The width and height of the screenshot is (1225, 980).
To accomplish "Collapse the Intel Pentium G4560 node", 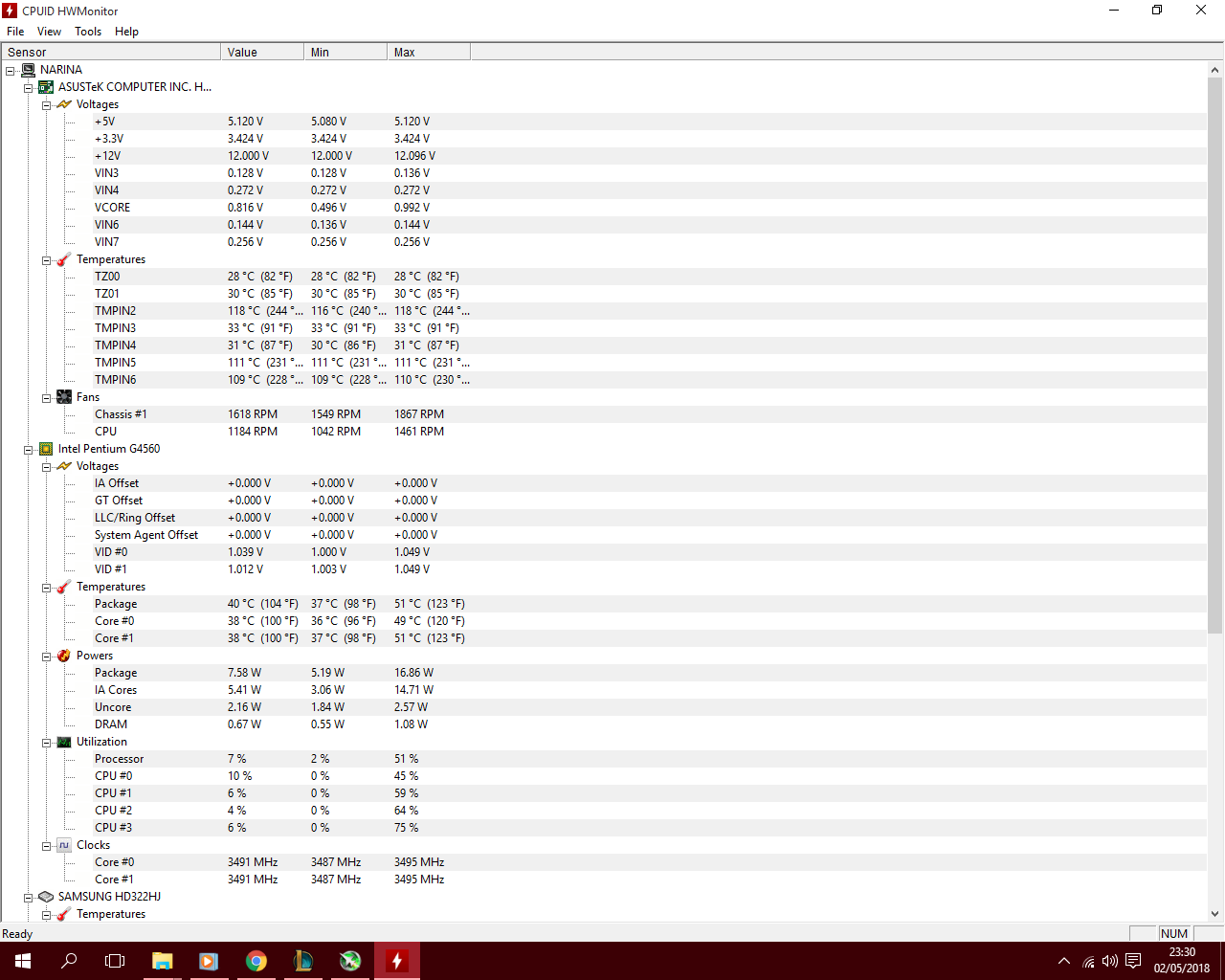I will coord(28,449).
